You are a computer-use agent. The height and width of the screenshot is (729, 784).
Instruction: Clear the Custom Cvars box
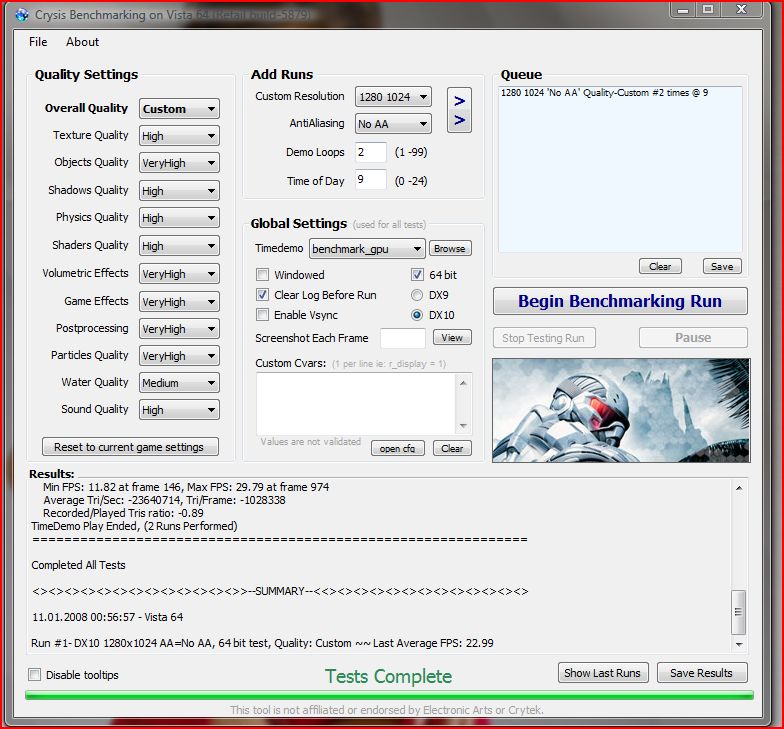pos(452,448)
